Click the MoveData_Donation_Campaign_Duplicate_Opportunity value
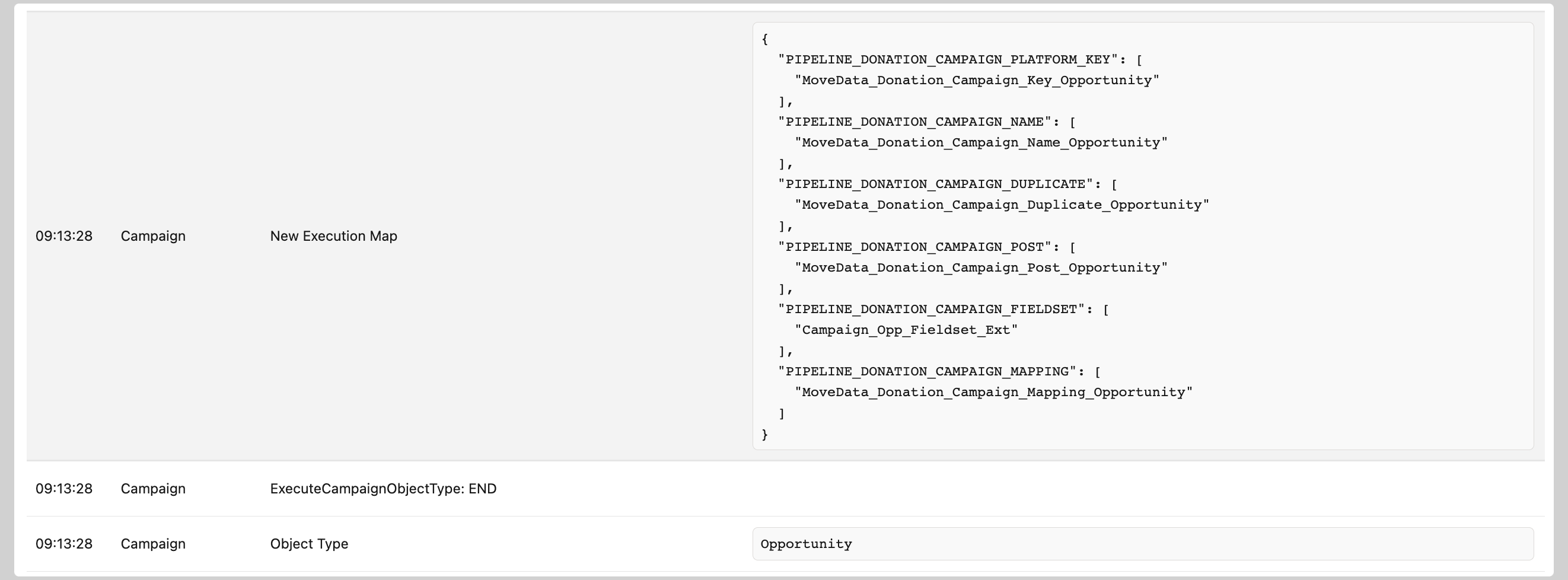Viewport: 1568px width, 580px height. [x=1001, y=205]
